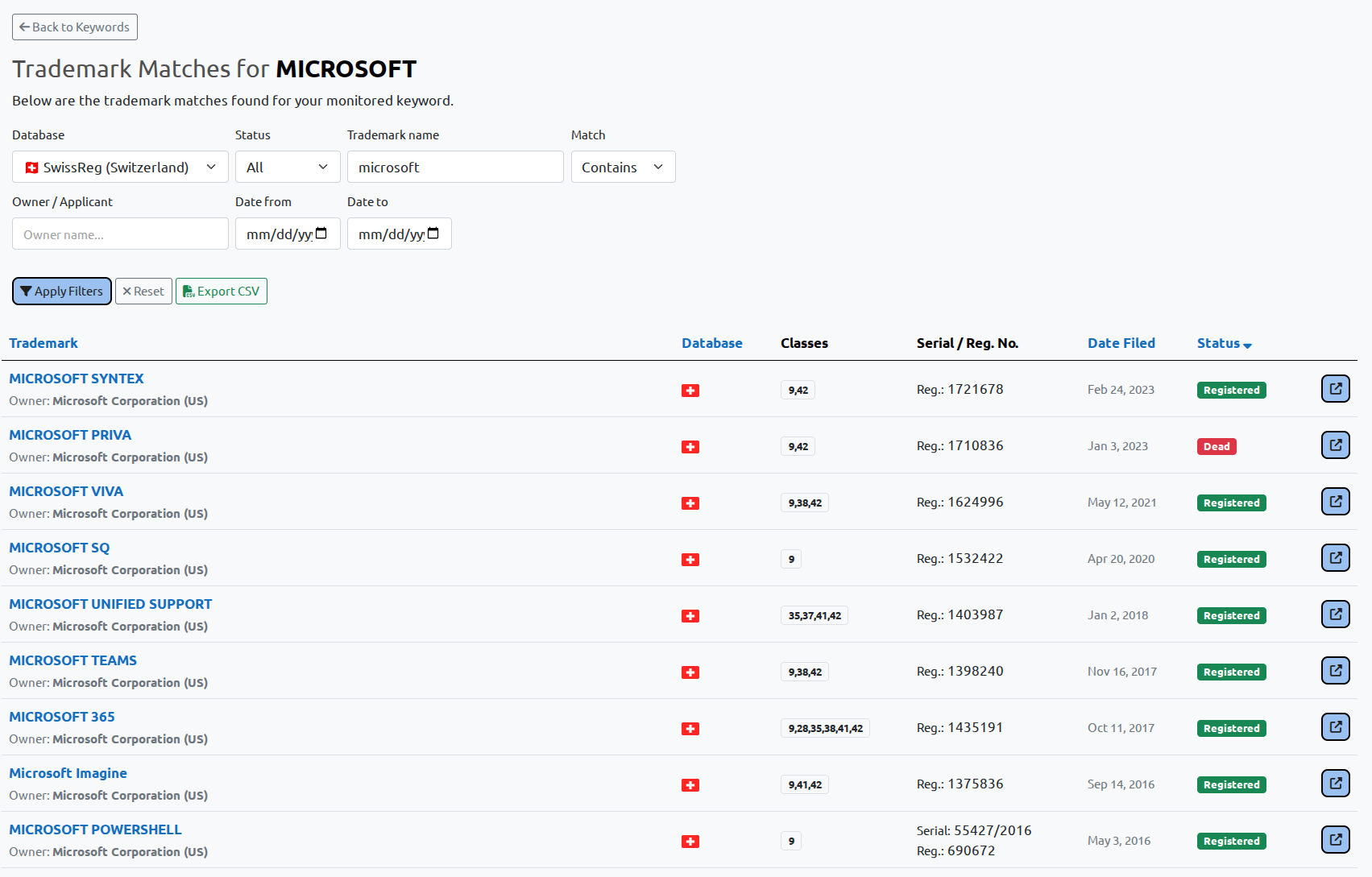Toggle the Status column sort arrow
The height and width of the screenshot is (877, 1372).
(x=1247, y=345)
